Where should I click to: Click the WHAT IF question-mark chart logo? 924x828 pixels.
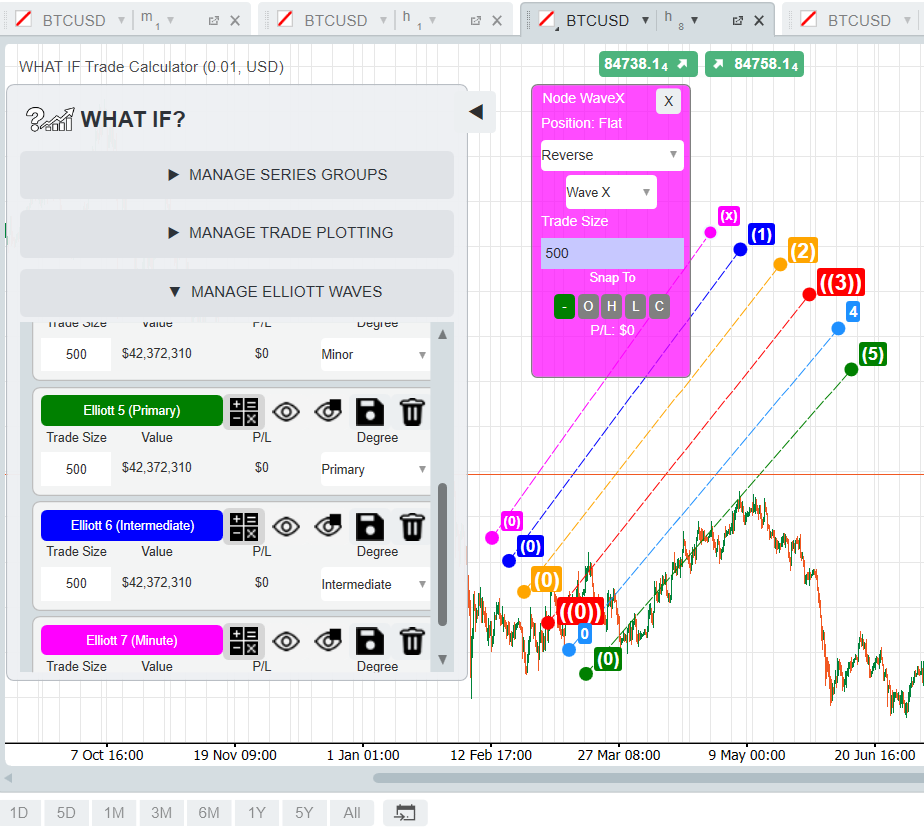coord(50,119)
